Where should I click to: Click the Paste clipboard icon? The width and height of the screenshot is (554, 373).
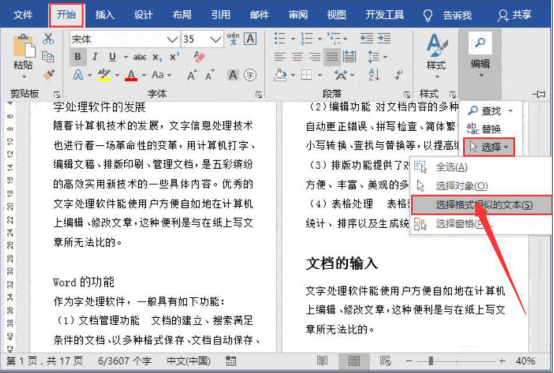pyautogui.click(x=23, y=47)
